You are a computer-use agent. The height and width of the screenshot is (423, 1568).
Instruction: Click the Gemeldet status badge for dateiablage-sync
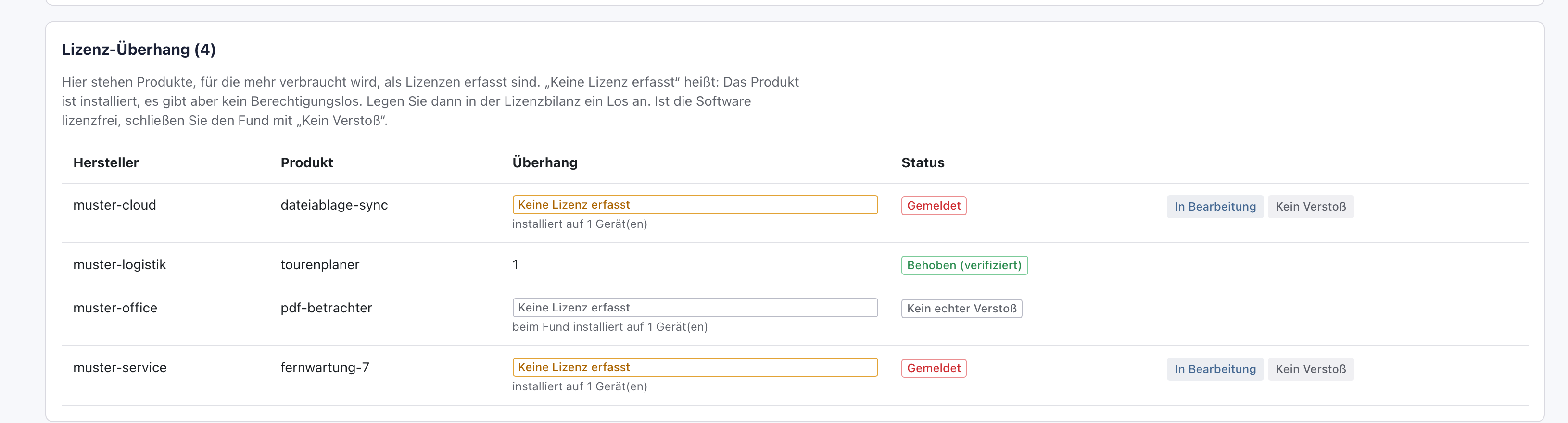(934, 206)
